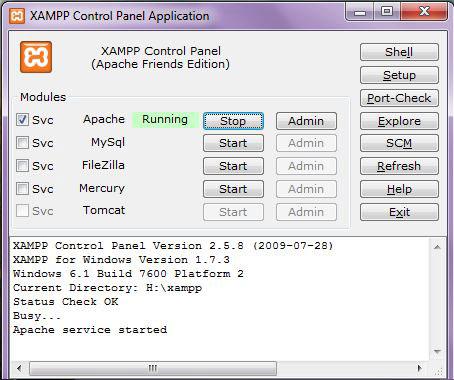Run the Port-Check
Viewport: 454px width, 380px height.
(399, 98)
